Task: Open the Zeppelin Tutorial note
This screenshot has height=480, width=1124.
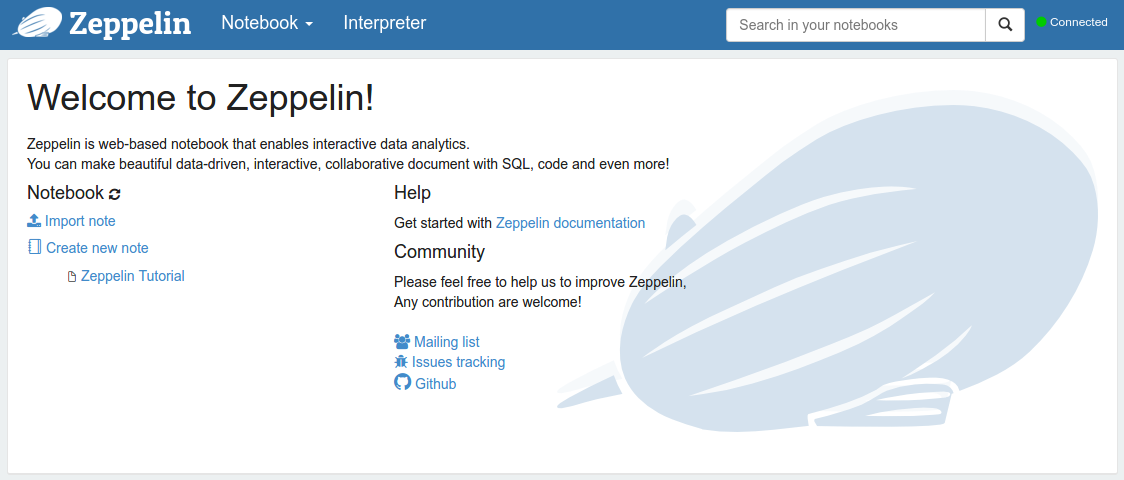Action: (132, 276)
